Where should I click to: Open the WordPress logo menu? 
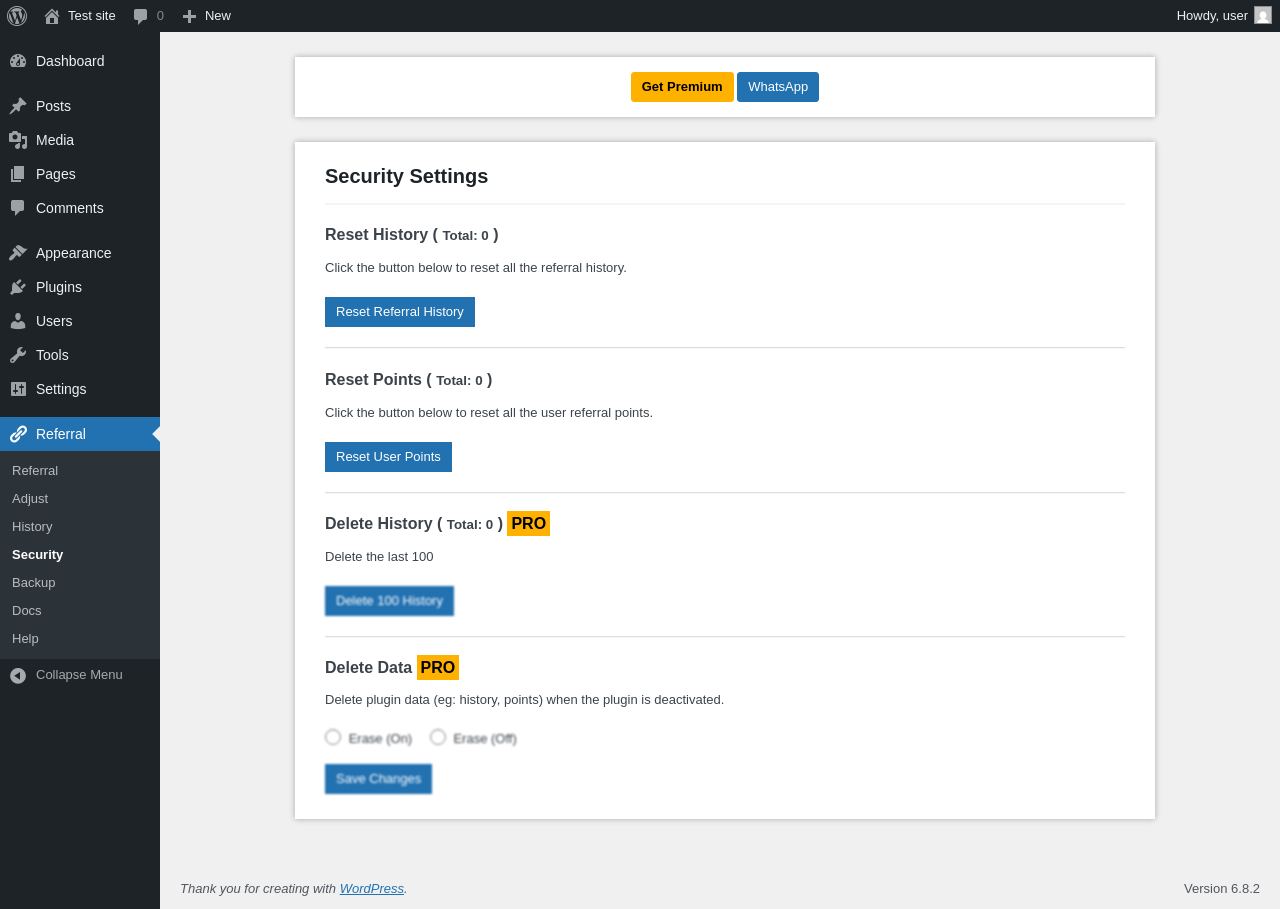pyautogui.click(x=17, y=16)
